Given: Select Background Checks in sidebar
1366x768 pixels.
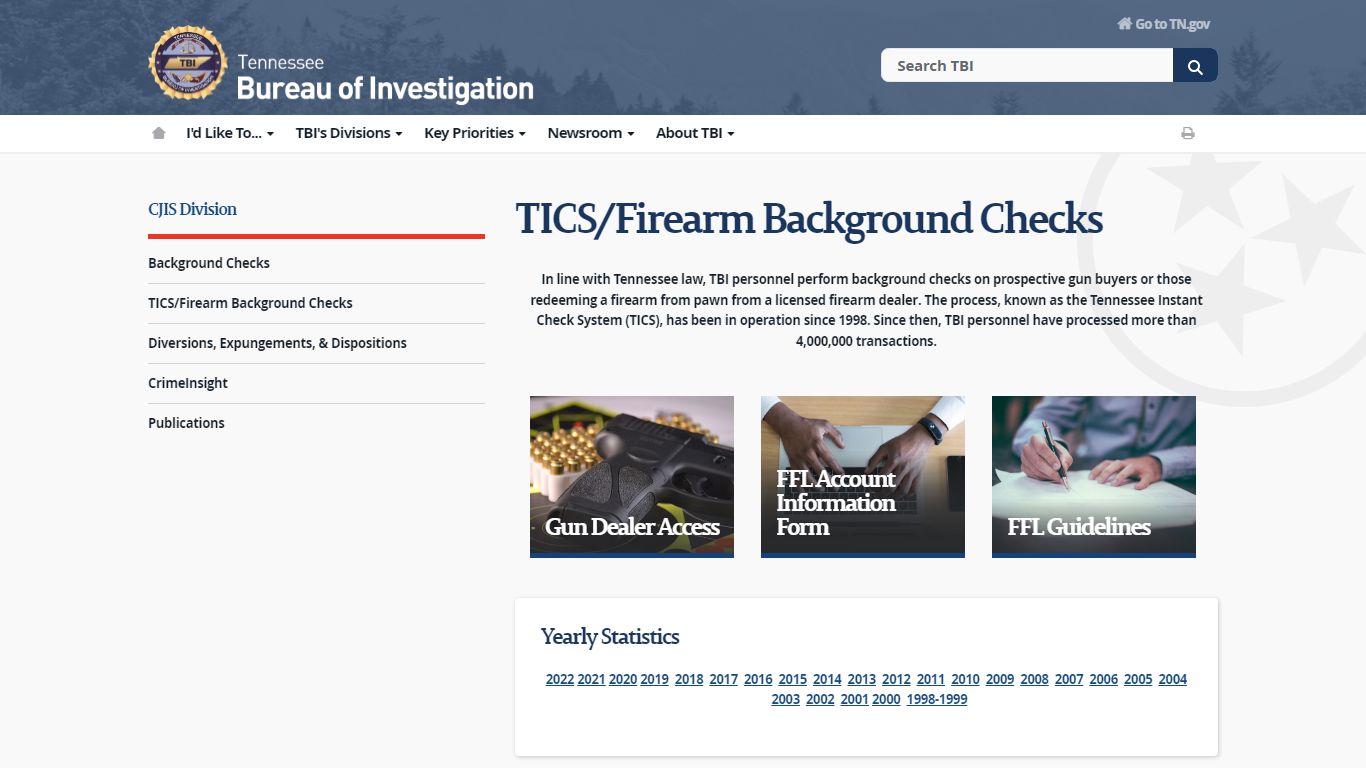Looking at the screenshot, I should 209,263.
